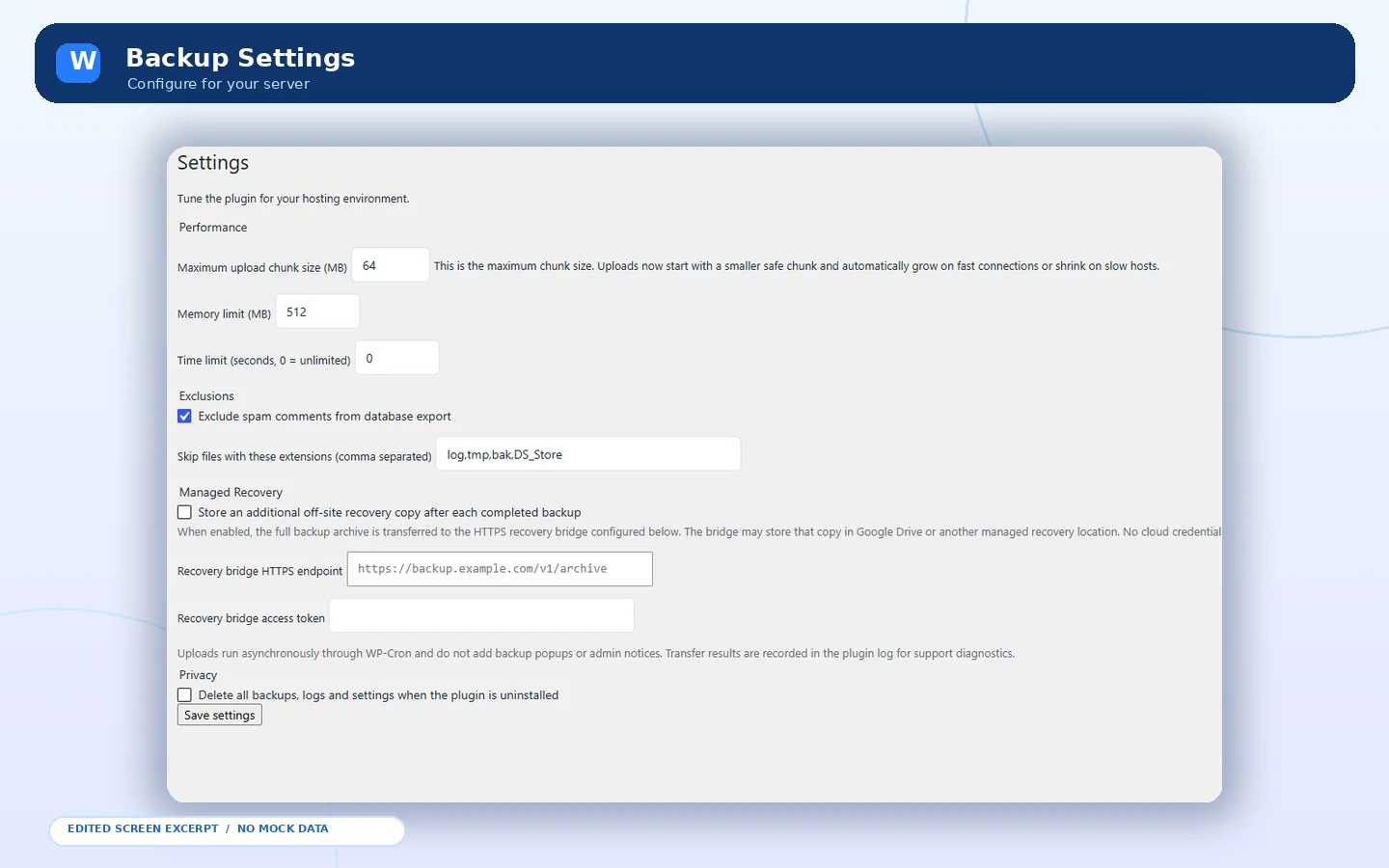Enable Store an additional off-site recovery copy
The width and height of the screenshot is (1389, 868).
[184, 512]
